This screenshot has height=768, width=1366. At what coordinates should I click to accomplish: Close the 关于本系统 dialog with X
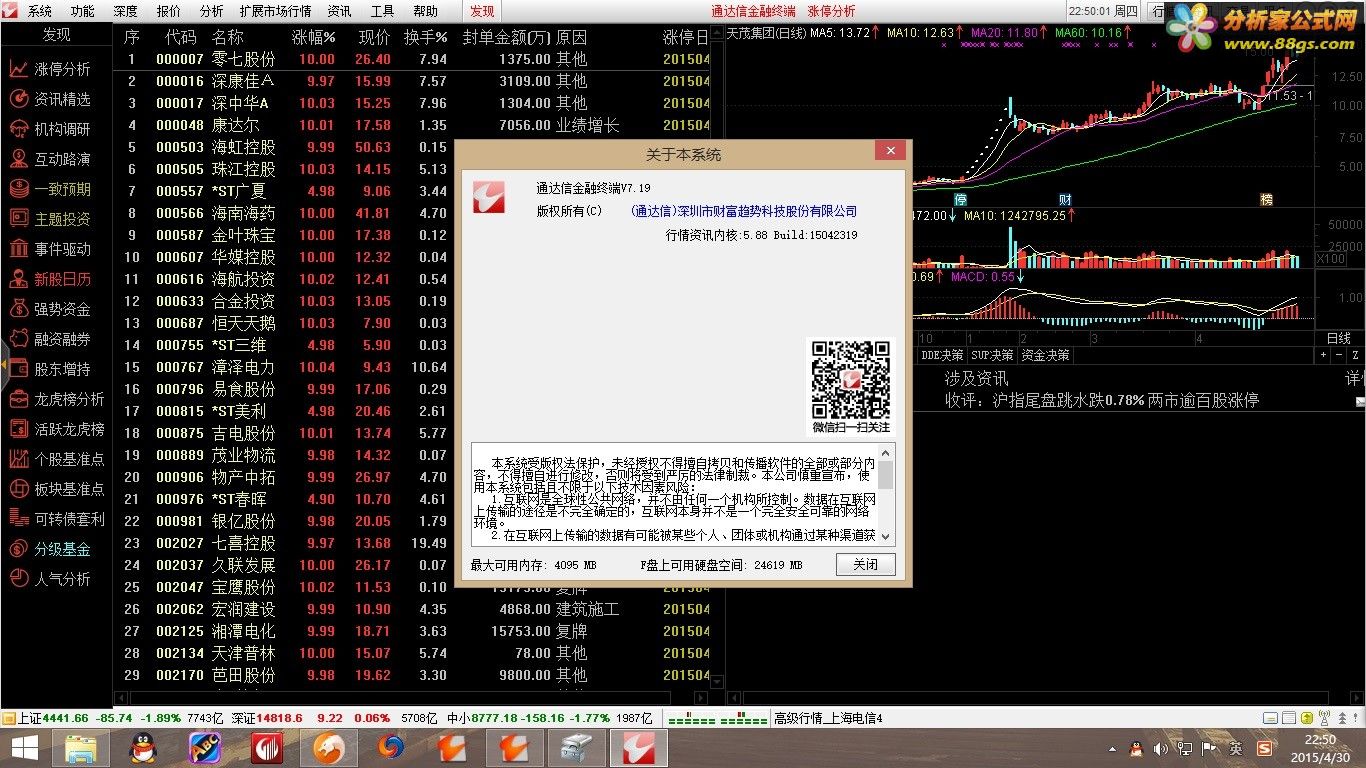(890, 151)
